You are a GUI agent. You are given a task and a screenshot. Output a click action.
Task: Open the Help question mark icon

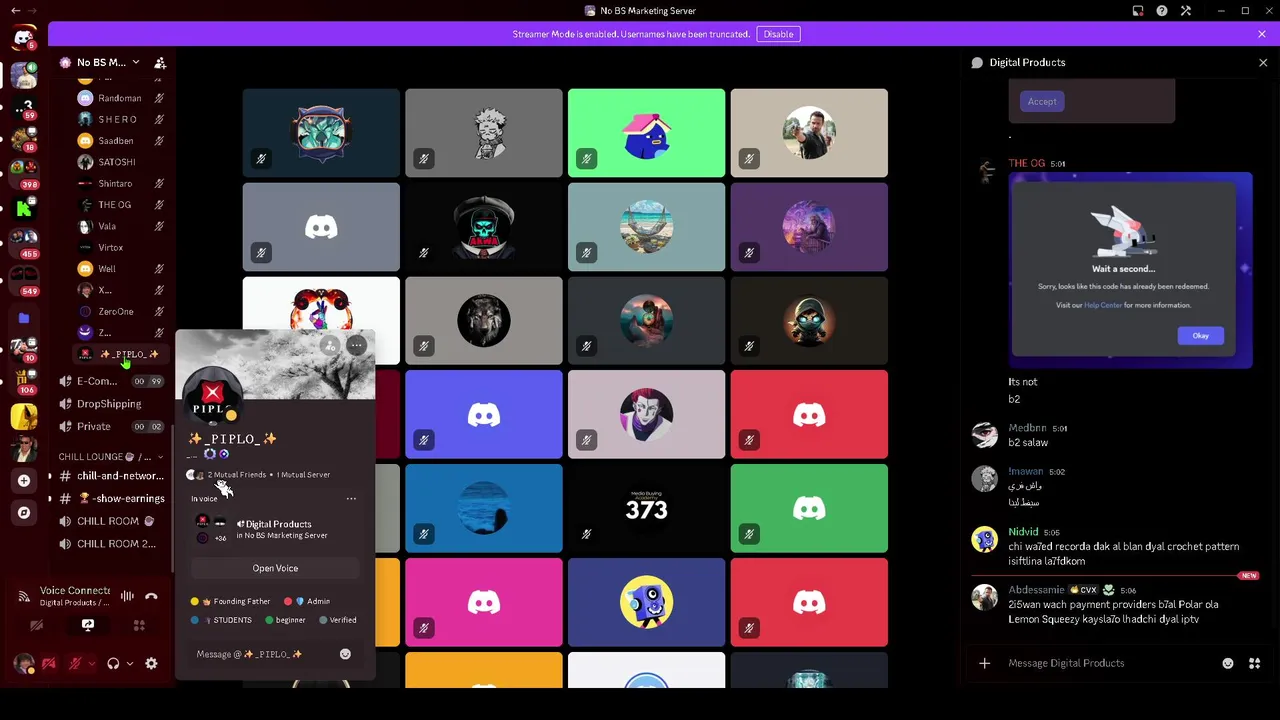[1162, 11]
